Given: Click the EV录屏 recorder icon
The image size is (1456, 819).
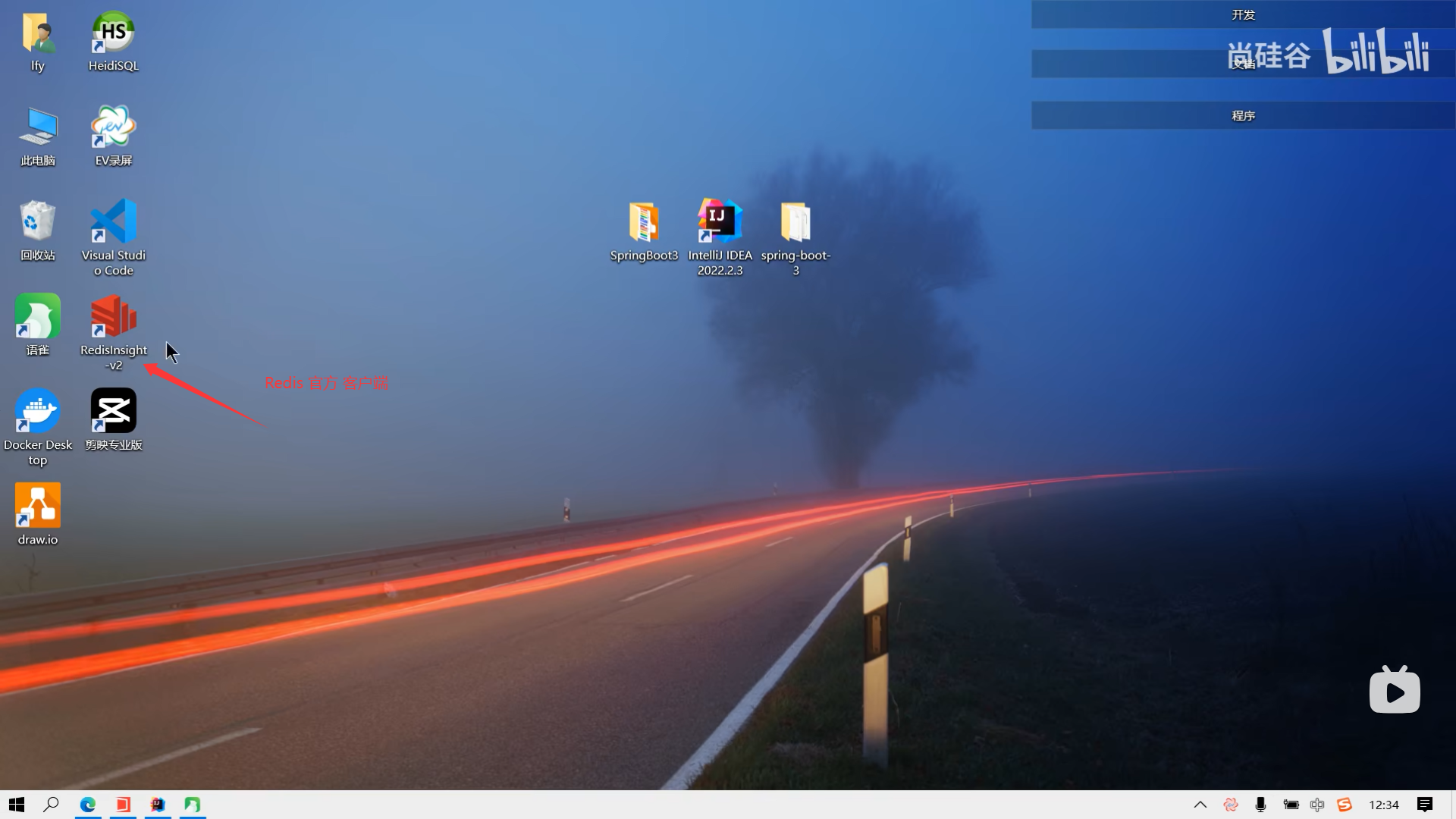Looking at the screenshot, I should coord(114,127).
